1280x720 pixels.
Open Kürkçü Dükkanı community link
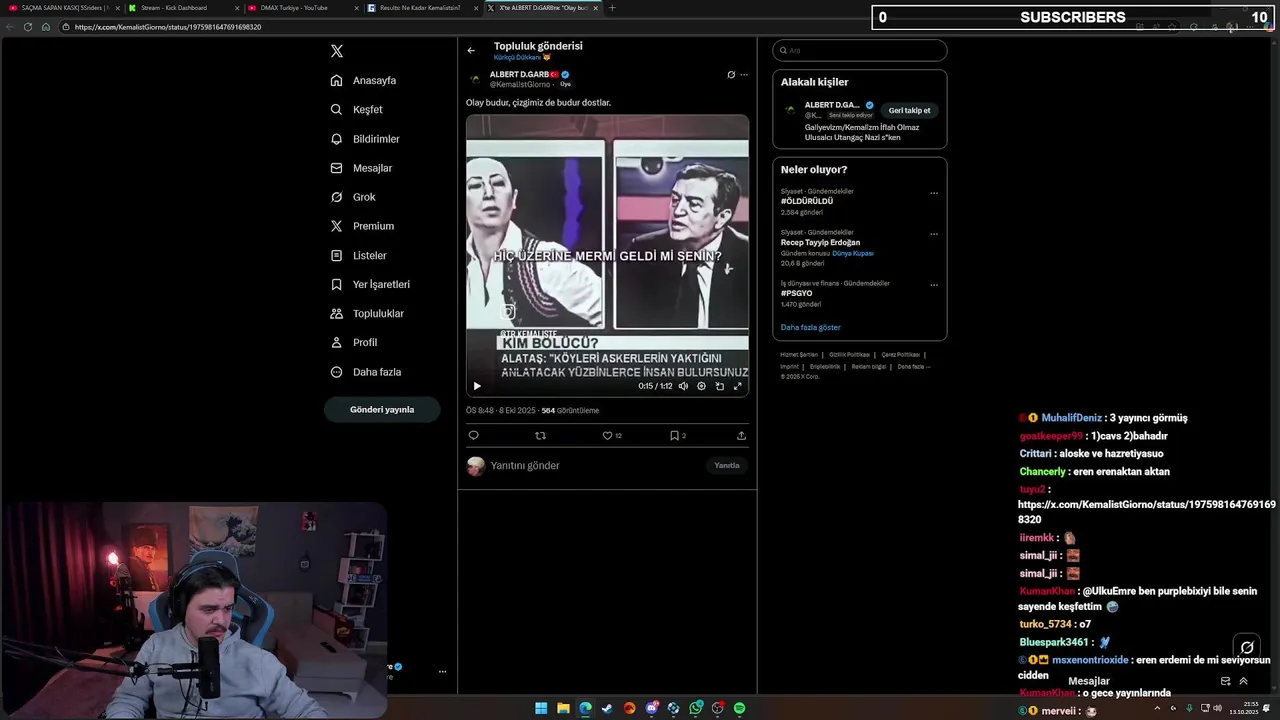point(521,58)
